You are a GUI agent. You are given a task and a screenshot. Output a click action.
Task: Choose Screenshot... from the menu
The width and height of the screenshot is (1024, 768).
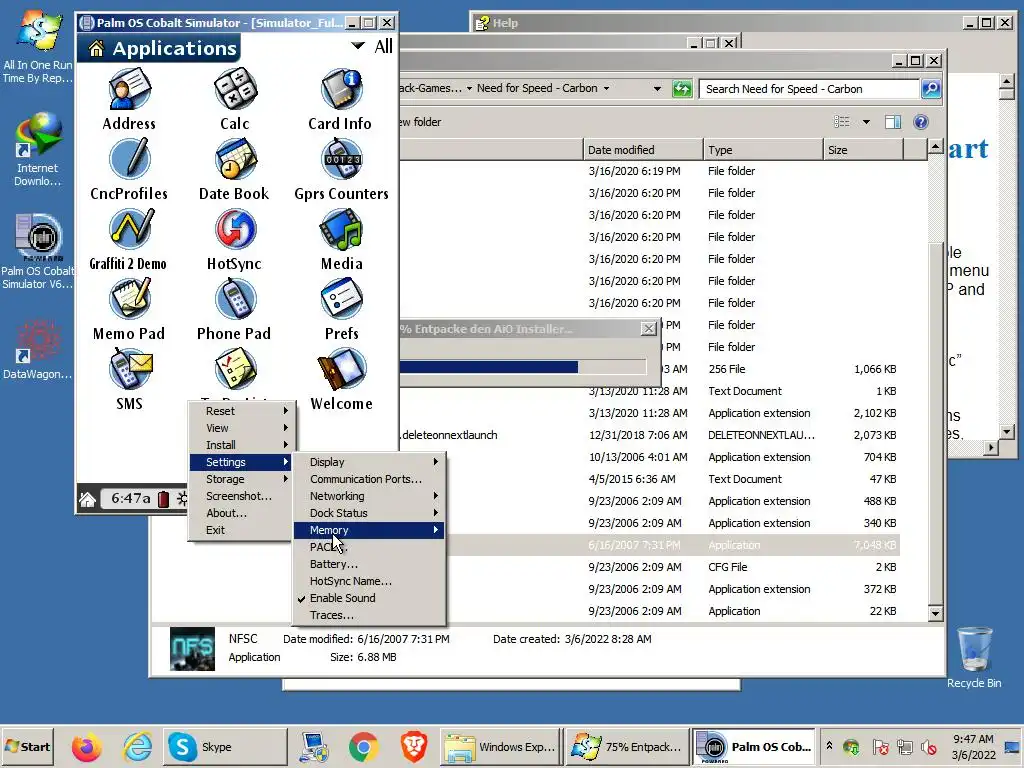(x=240, y=496)
